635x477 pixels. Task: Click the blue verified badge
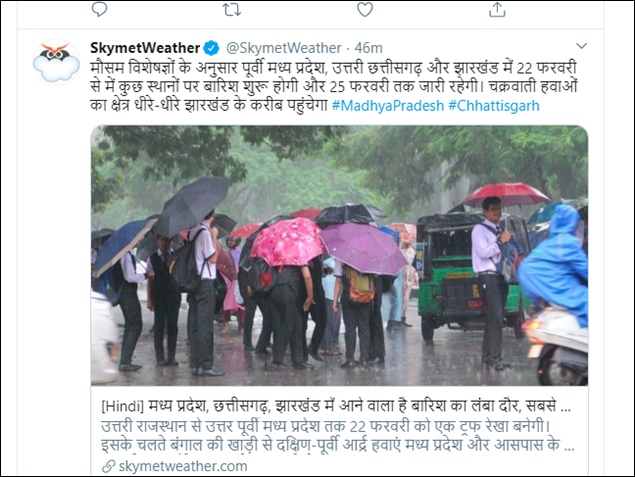click(211, 48)
